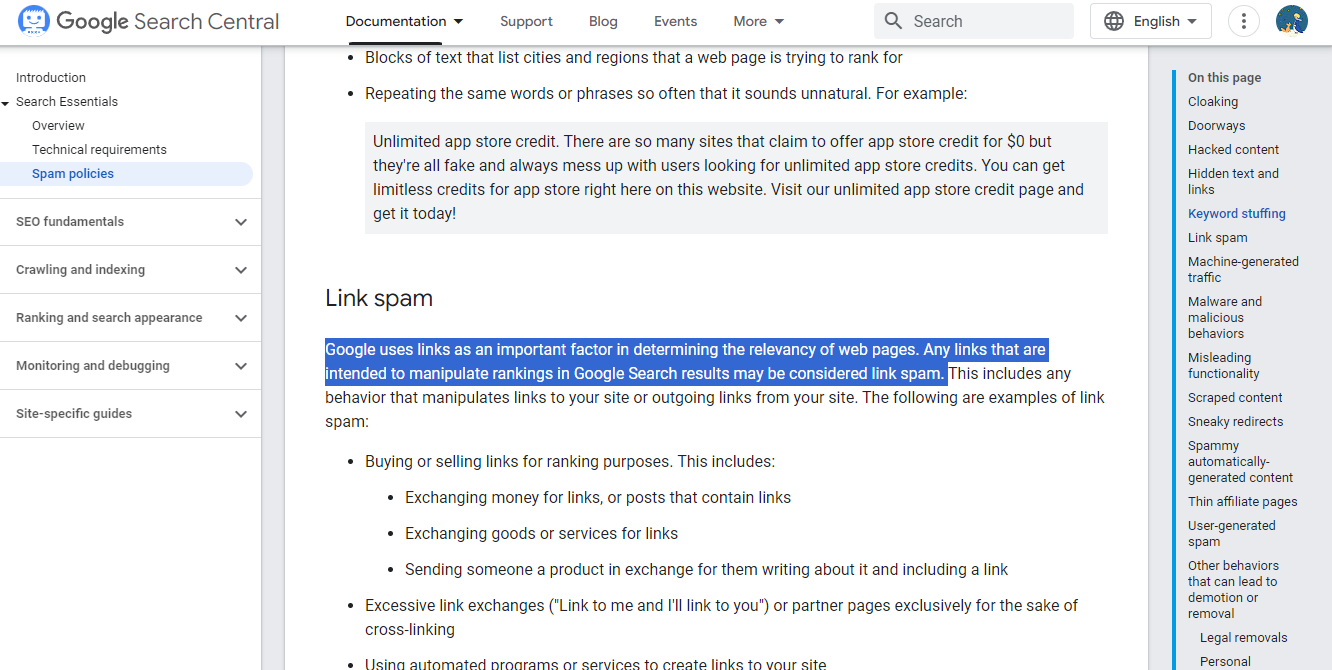Go to the Blog tab
Screen dimensions: 1332x670
603,21
